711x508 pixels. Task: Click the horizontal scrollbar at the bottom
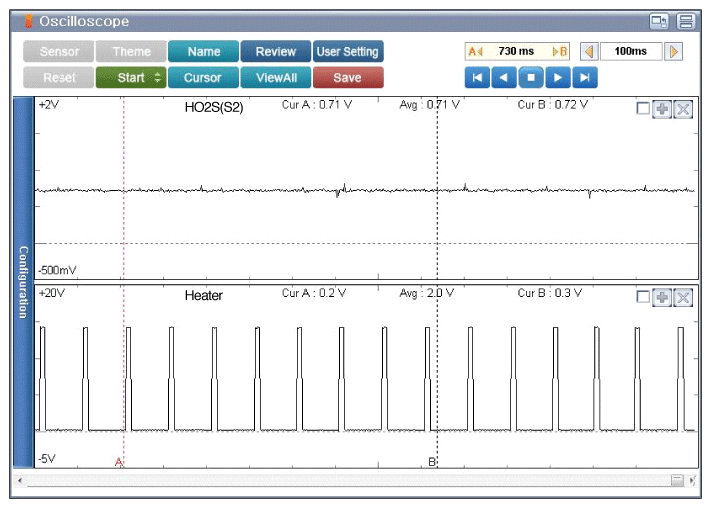tap(350, 481)
